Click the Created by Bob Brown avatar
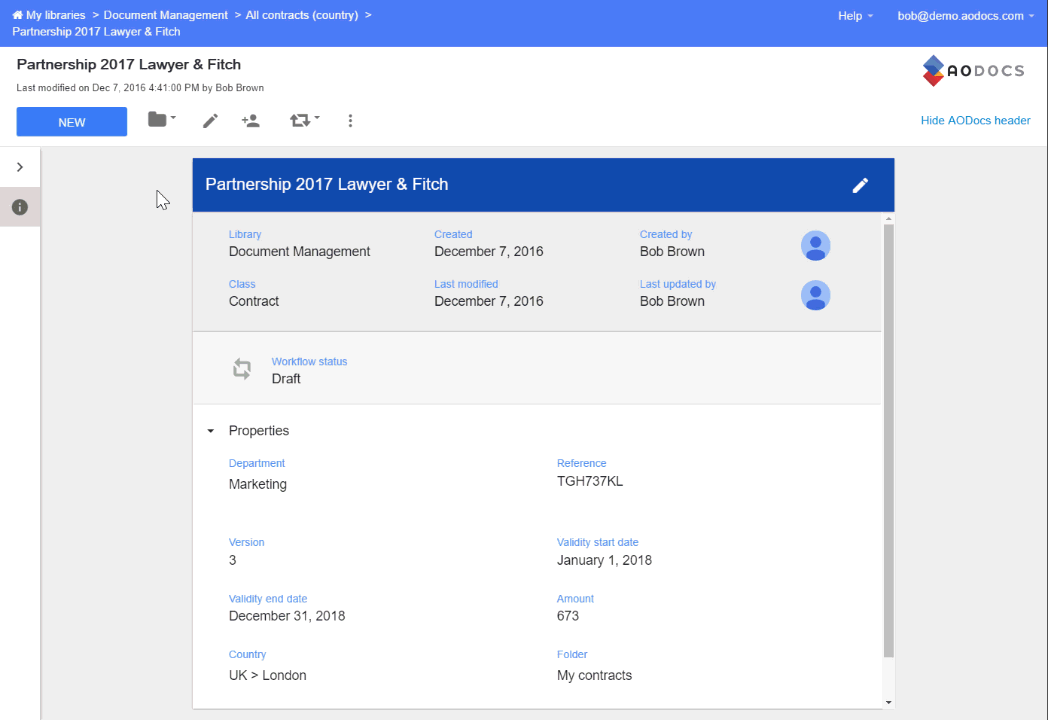Viewport: 1048px width, 720px height. [815, 246]
